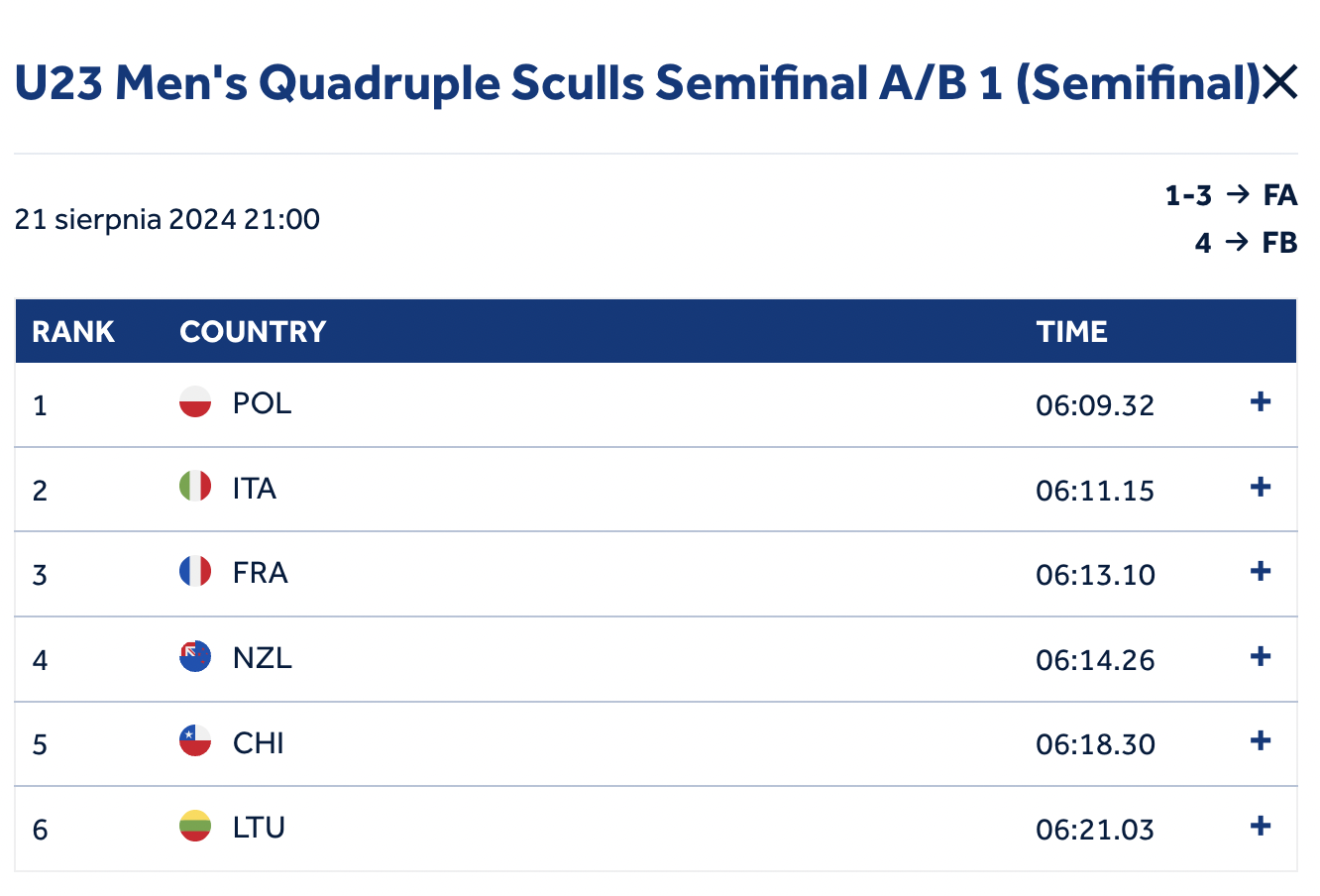Select the POL country label

point(262,403)
